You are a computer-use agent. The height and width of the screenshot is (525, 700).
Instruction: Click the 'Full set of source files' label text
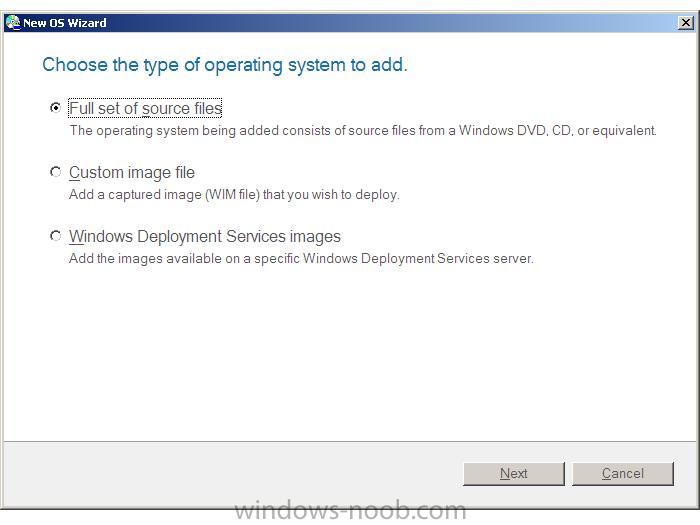pyautogui.click(x=146, y=108)
